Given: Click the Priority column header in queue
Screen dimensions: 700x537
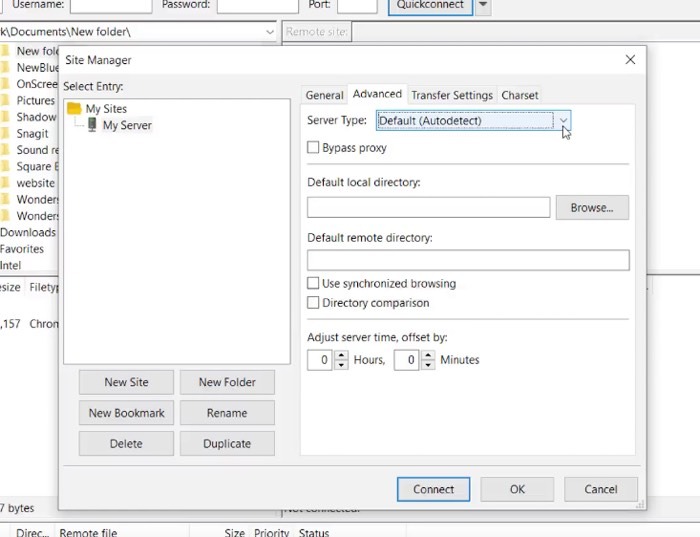Looking at the screenshot, I should click(271, 532).
